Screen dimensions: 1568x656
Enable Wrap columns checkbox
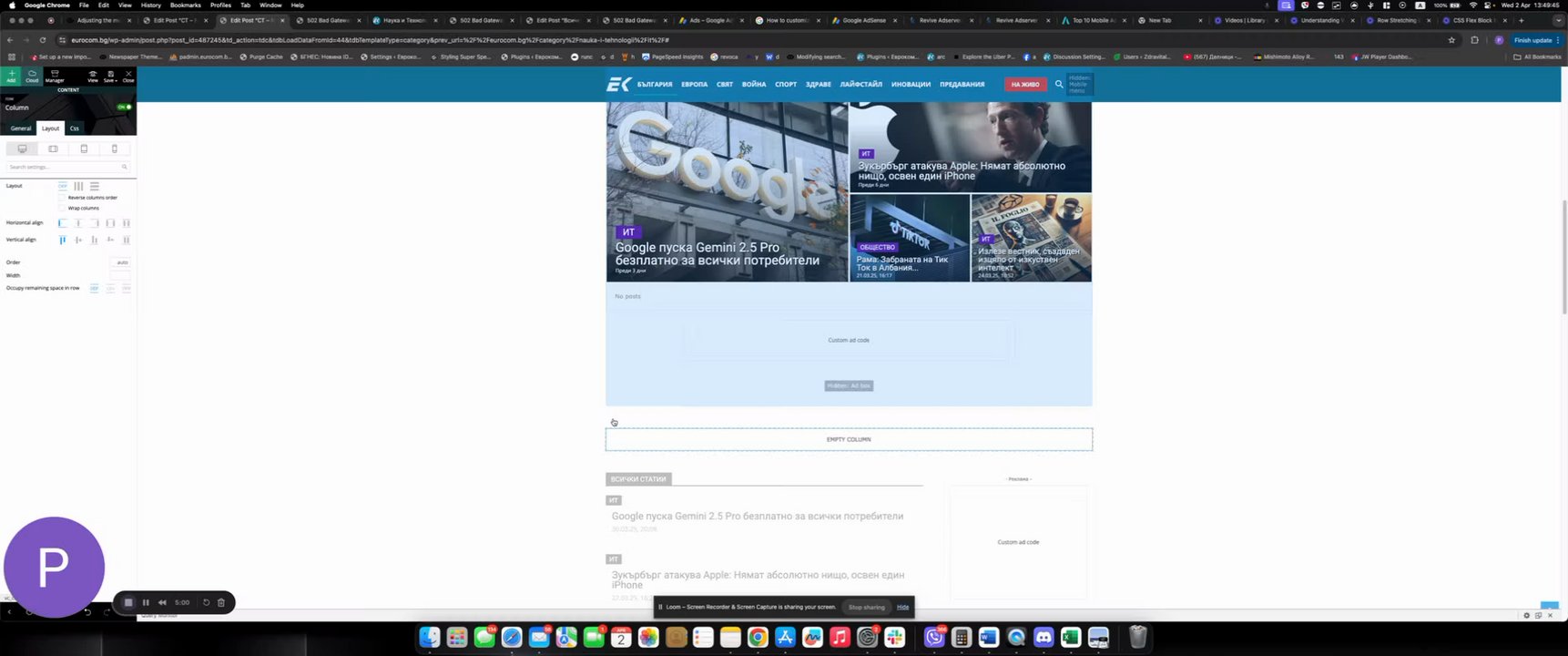pyautogui.click(x=63, y=208)
